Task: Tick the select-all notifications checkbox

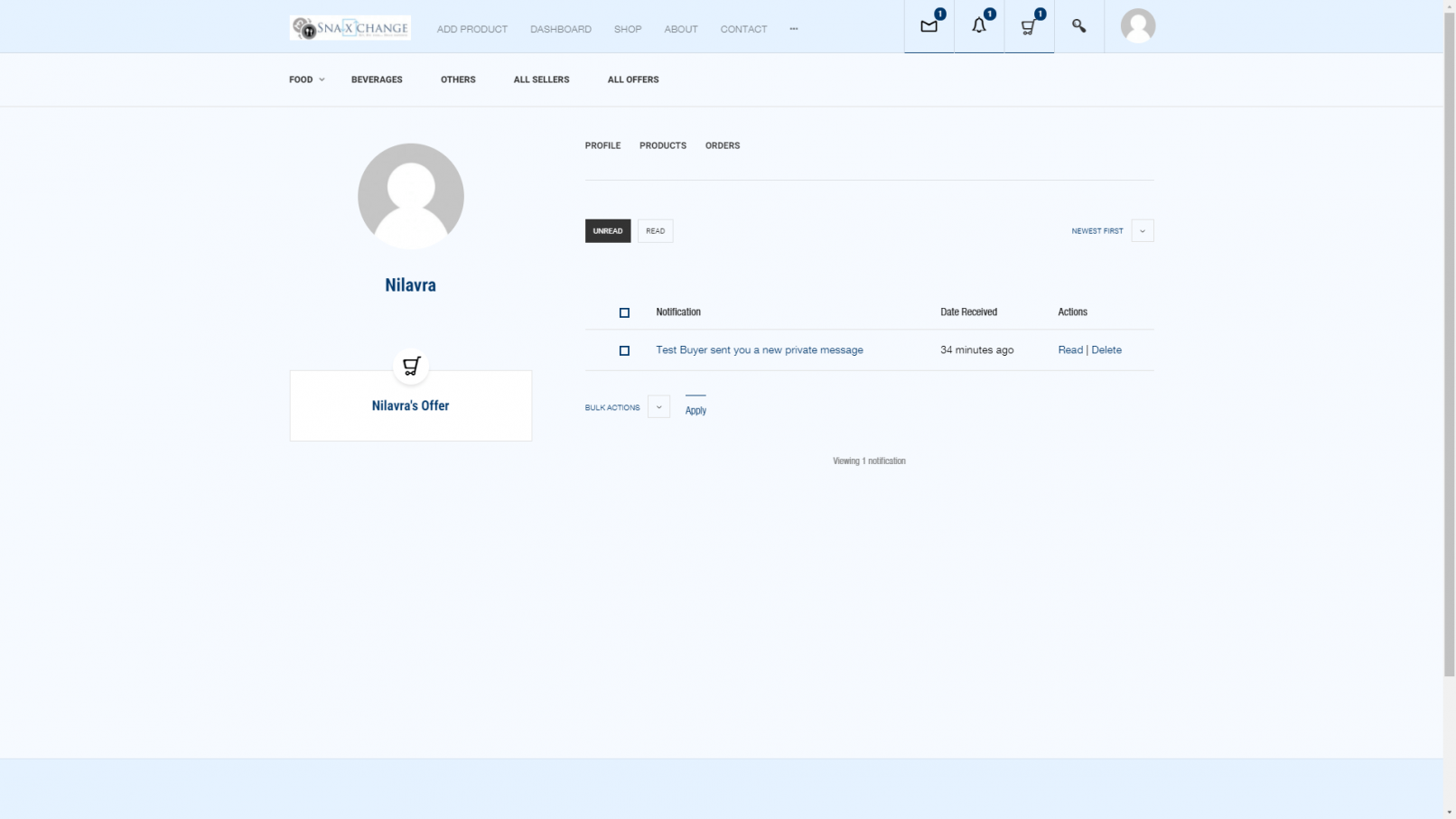Action: pos(624,312)
